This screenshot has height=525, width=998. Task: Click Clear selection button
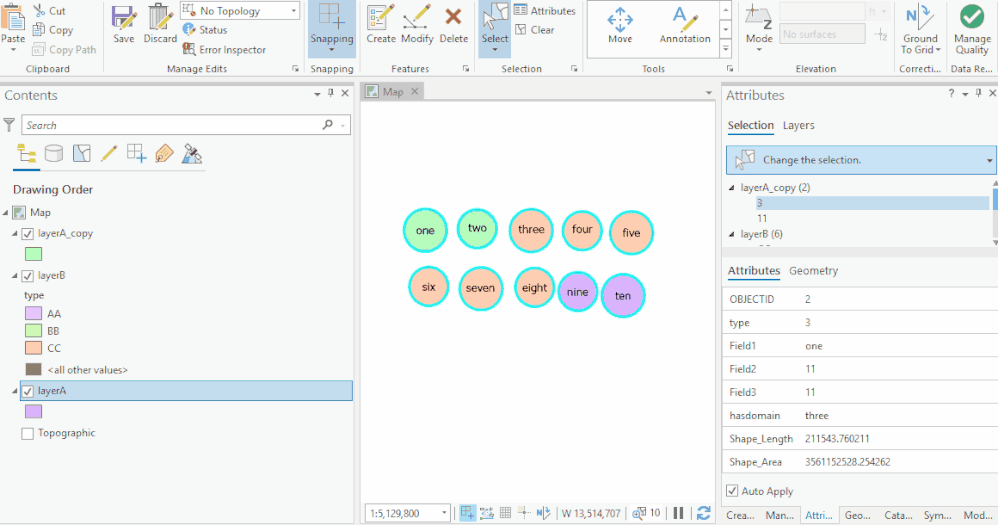pos(535,30)
